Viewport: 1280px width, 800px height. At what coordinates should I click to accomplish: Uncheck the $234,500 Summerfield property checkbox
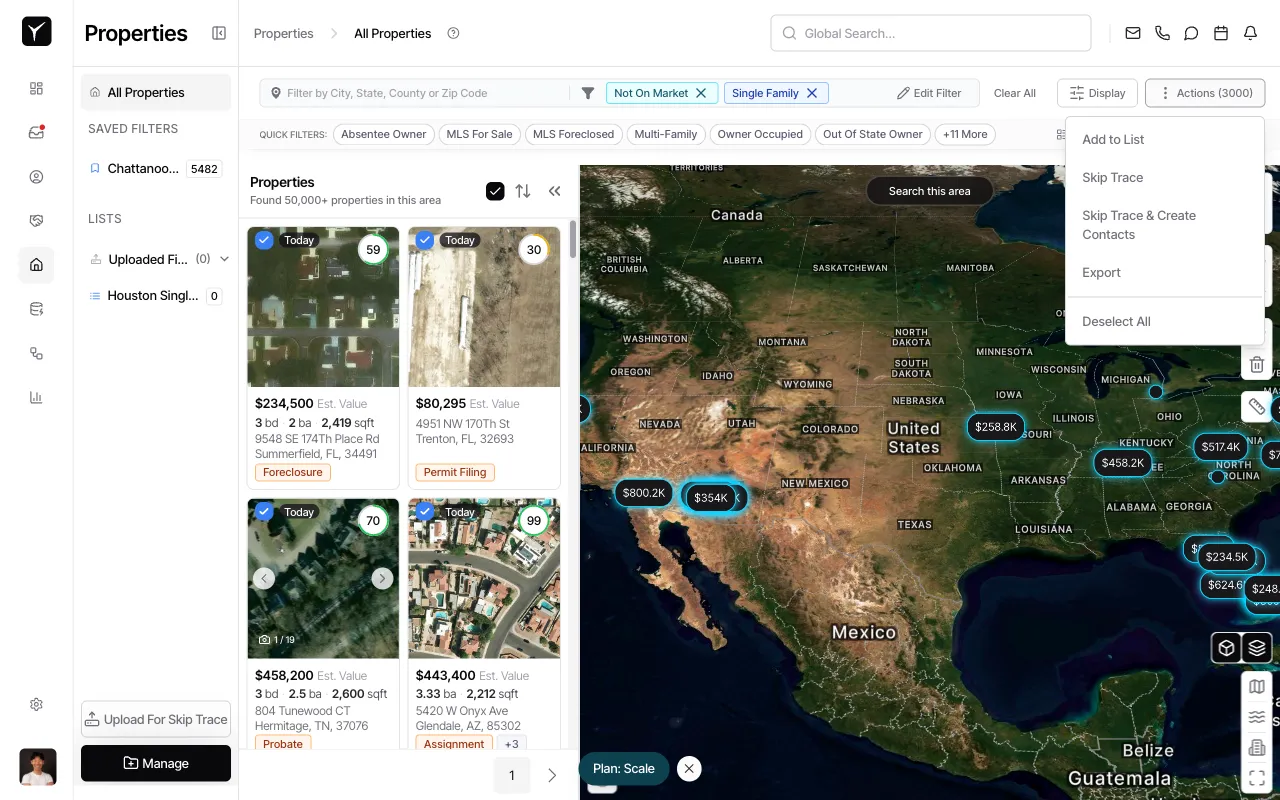[x=264, y=240]
